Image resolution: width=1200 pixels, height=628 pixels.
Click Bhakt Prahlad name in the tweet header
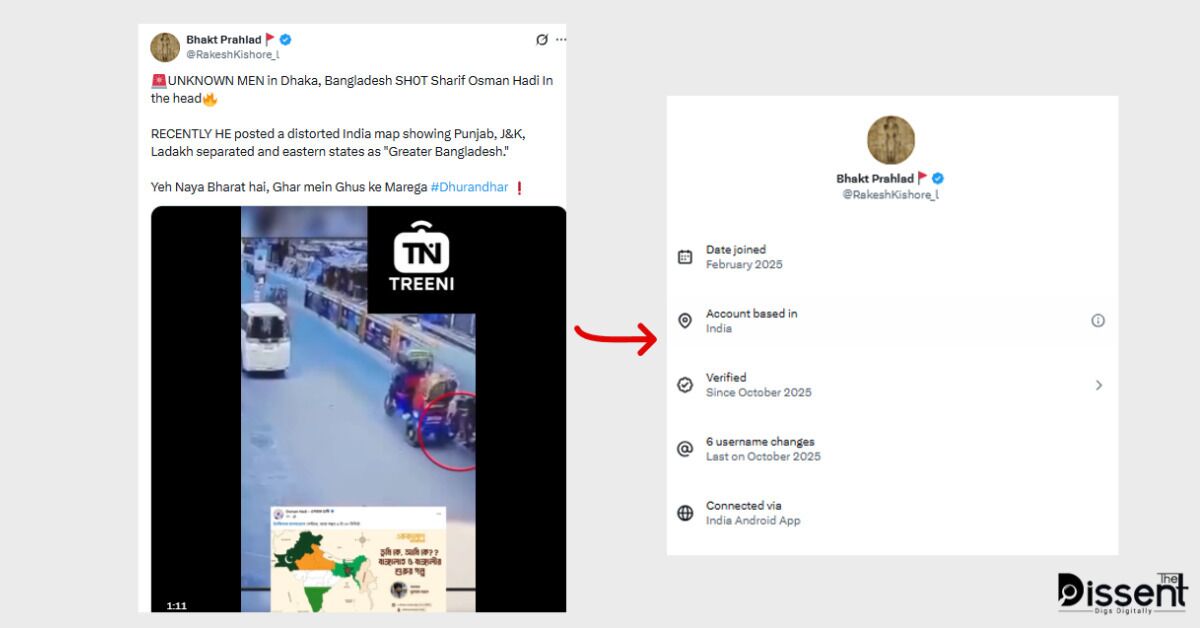[x=224, y=40]
